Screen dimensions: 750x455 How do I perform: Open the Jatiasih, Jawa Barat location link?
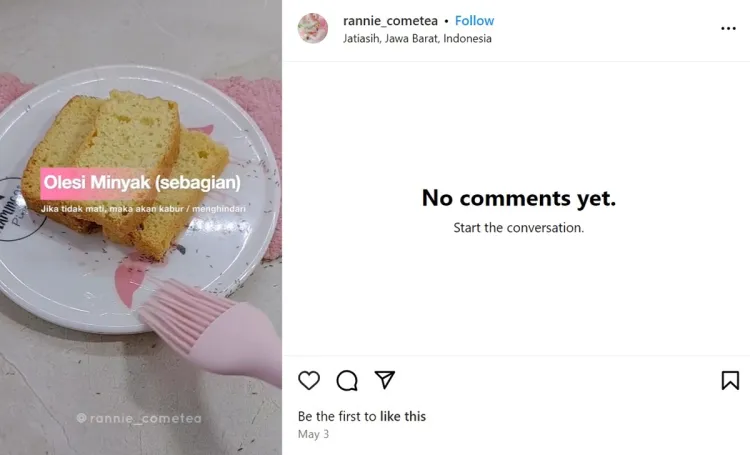coord(417,39)
